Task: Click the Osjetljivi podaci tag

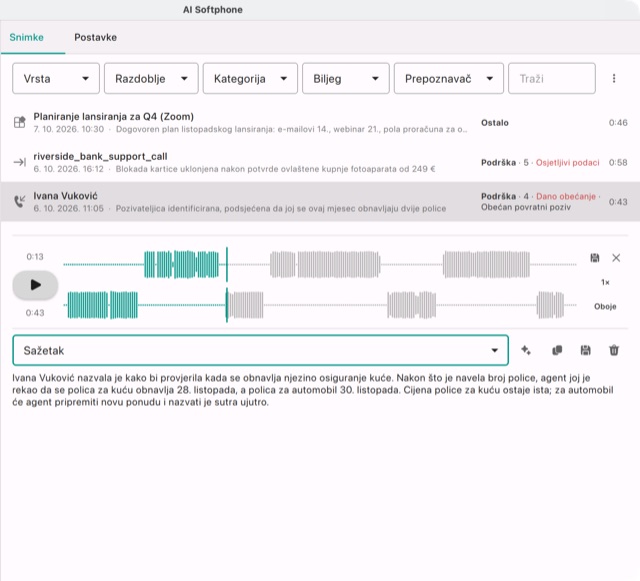Action: [567, 163]
